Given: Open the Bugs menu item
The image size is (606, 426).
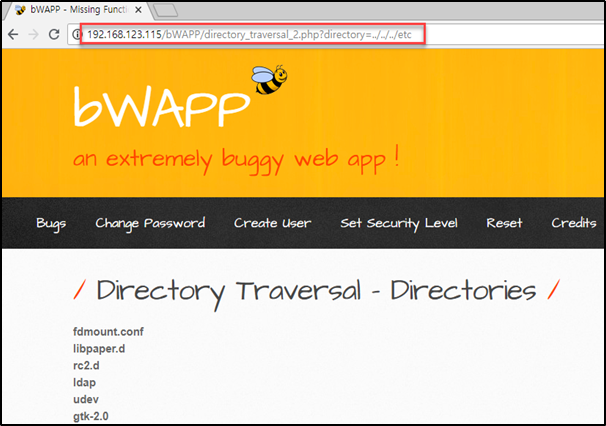Looking at the screenshot, I should tap(51, 223).
